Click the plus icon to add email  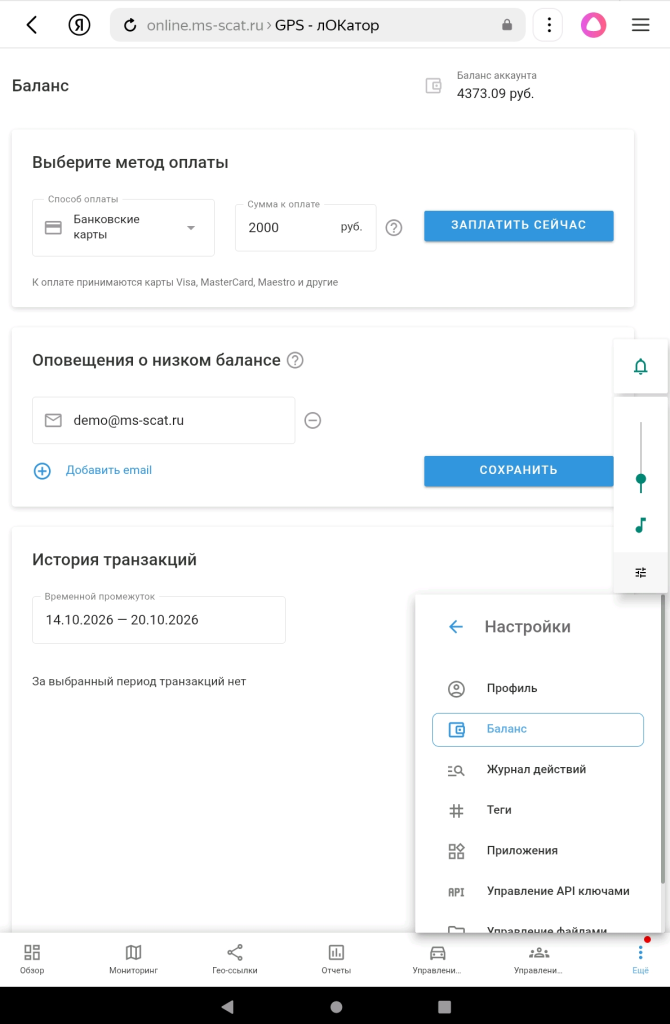pyautogui.click(x=42, y=470)
